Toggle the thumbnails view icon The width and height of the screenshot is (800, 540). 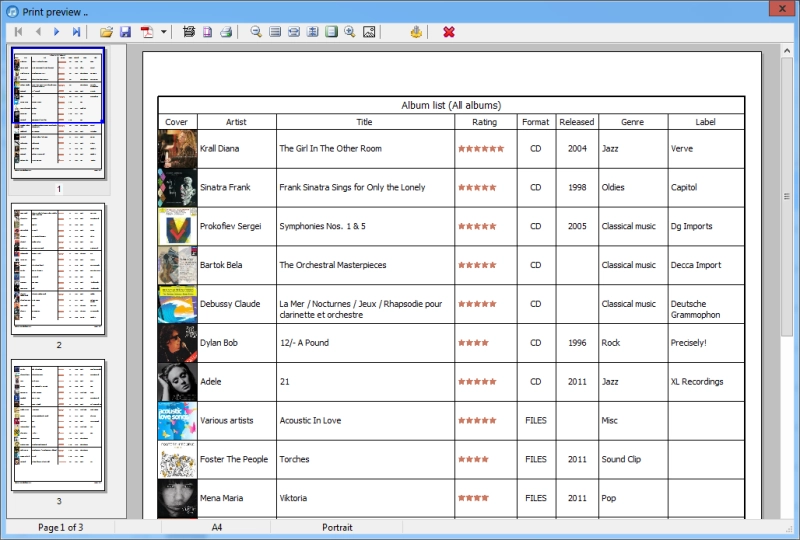[369, 32]
